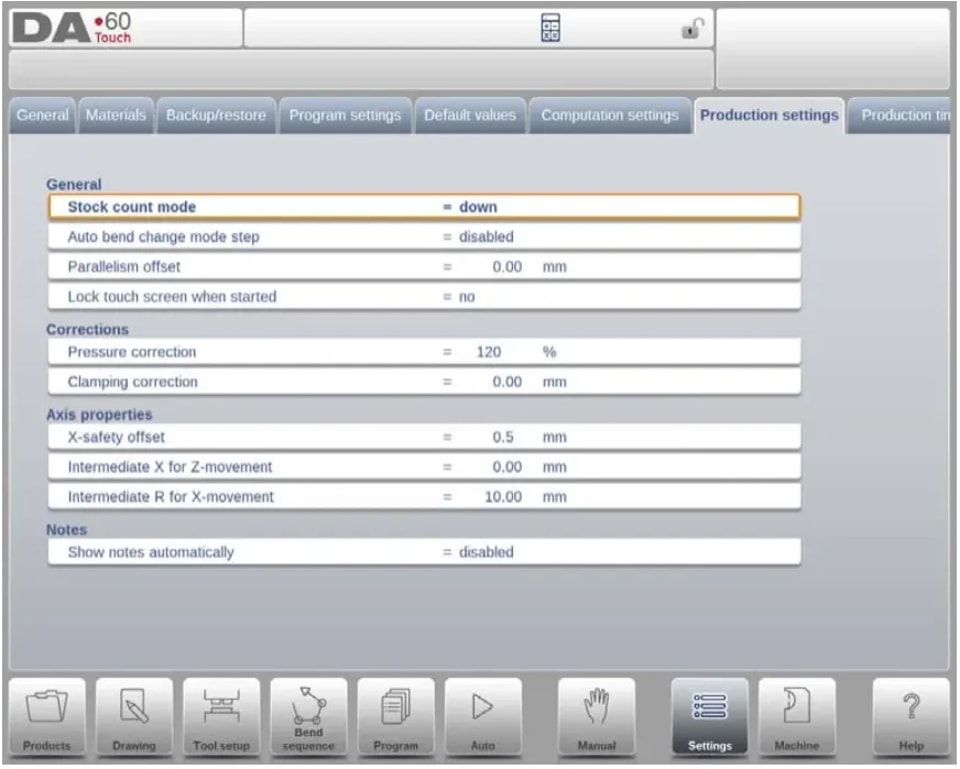Change Auto bend change mode step setting
The height and width of the screenshot is (769, 960).
pyautogui.click(x=424, y=237)
